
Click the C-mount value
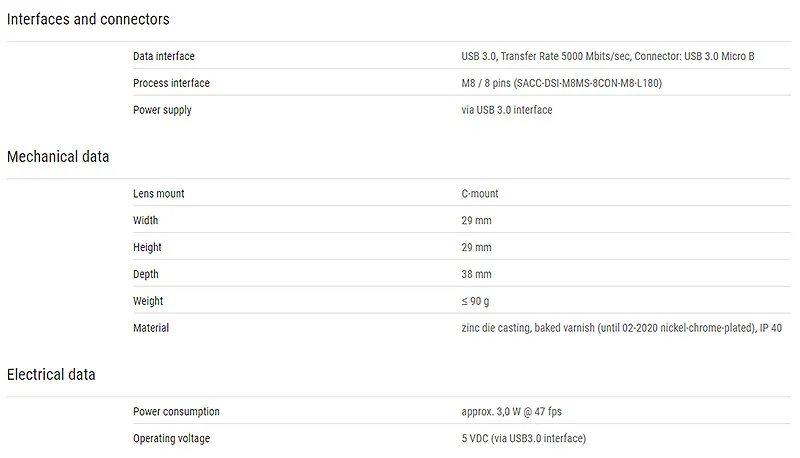[480, 194]
